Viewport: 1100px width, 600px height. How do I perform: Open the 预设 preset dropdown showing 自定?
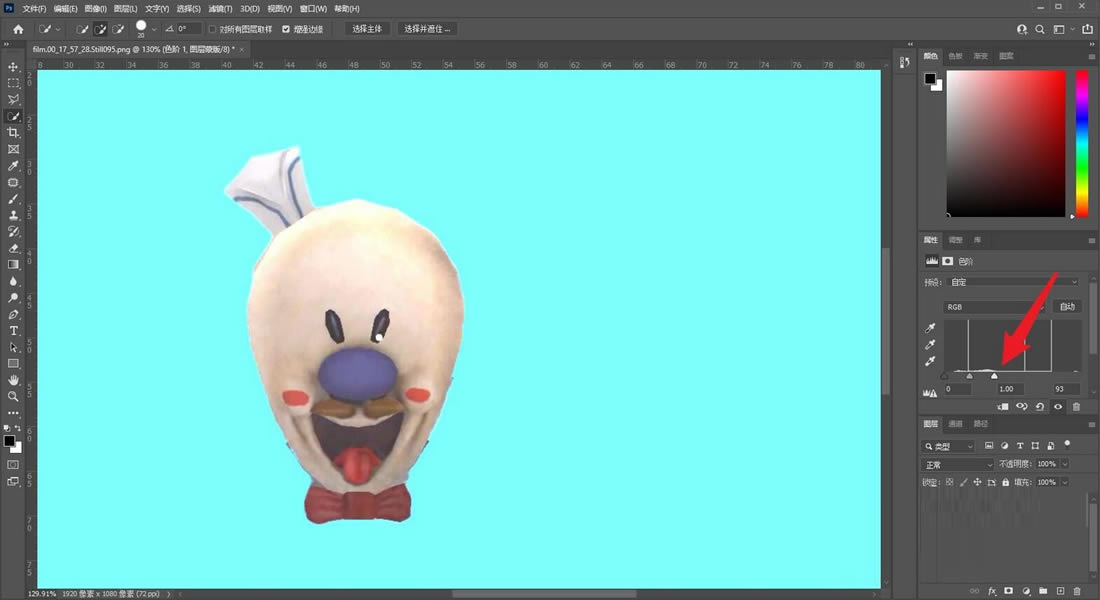click(x=1013, y=282)
